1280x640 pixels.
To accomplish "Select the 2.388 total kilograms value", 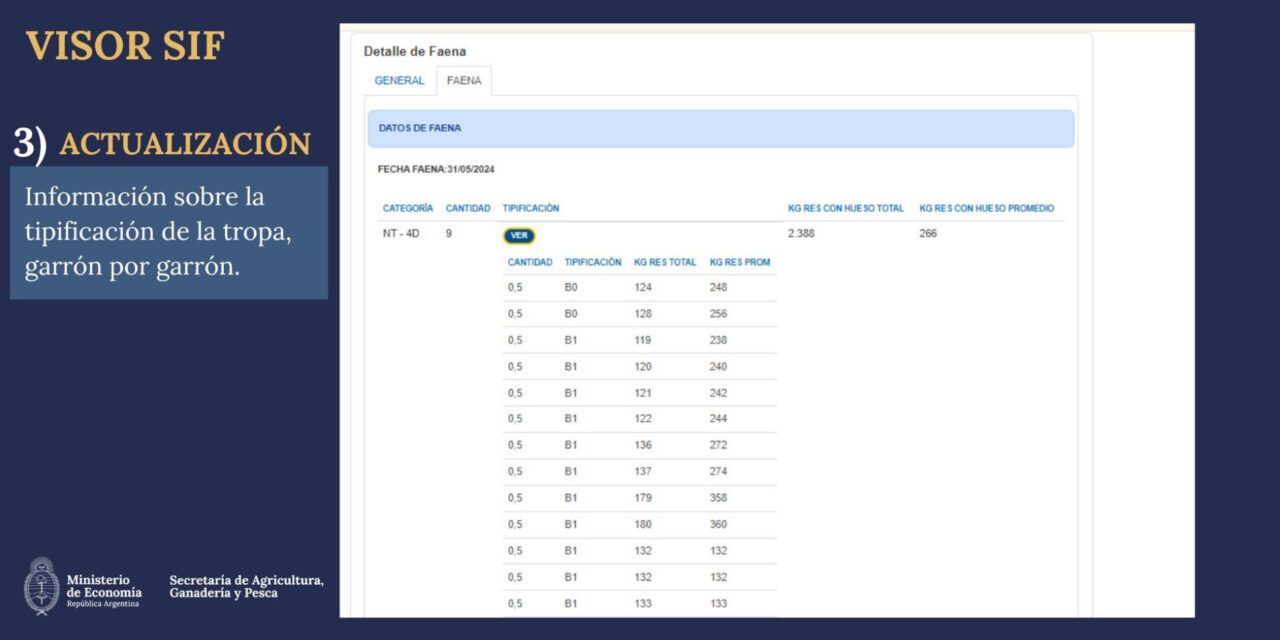I will 802,234.
